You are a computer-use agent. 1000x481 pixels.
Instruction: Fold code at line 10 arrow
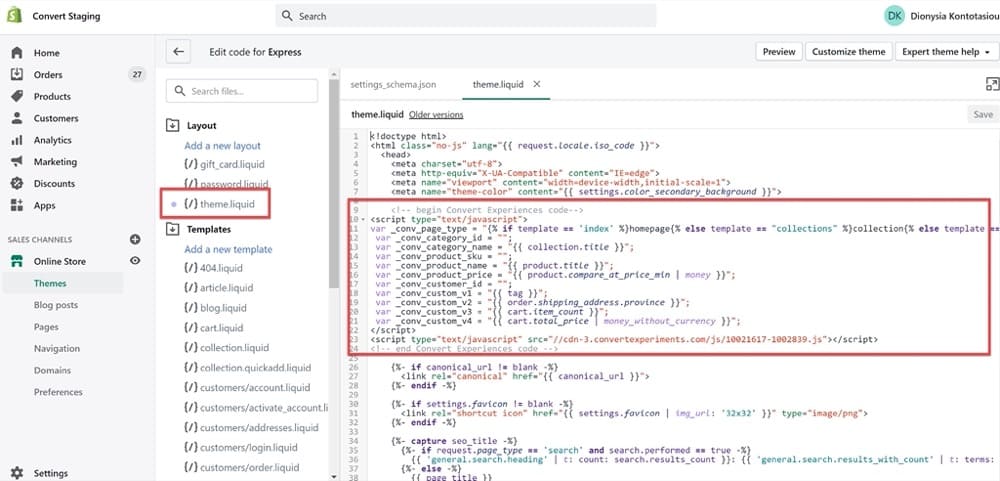coord(364,219)
